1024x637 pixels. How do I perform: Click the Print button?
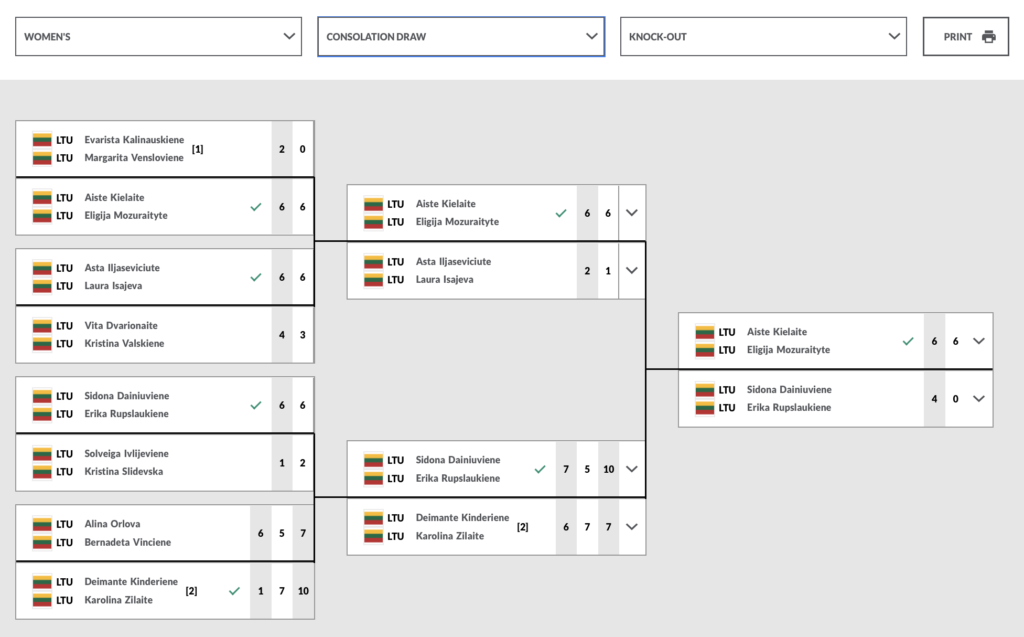965,37
